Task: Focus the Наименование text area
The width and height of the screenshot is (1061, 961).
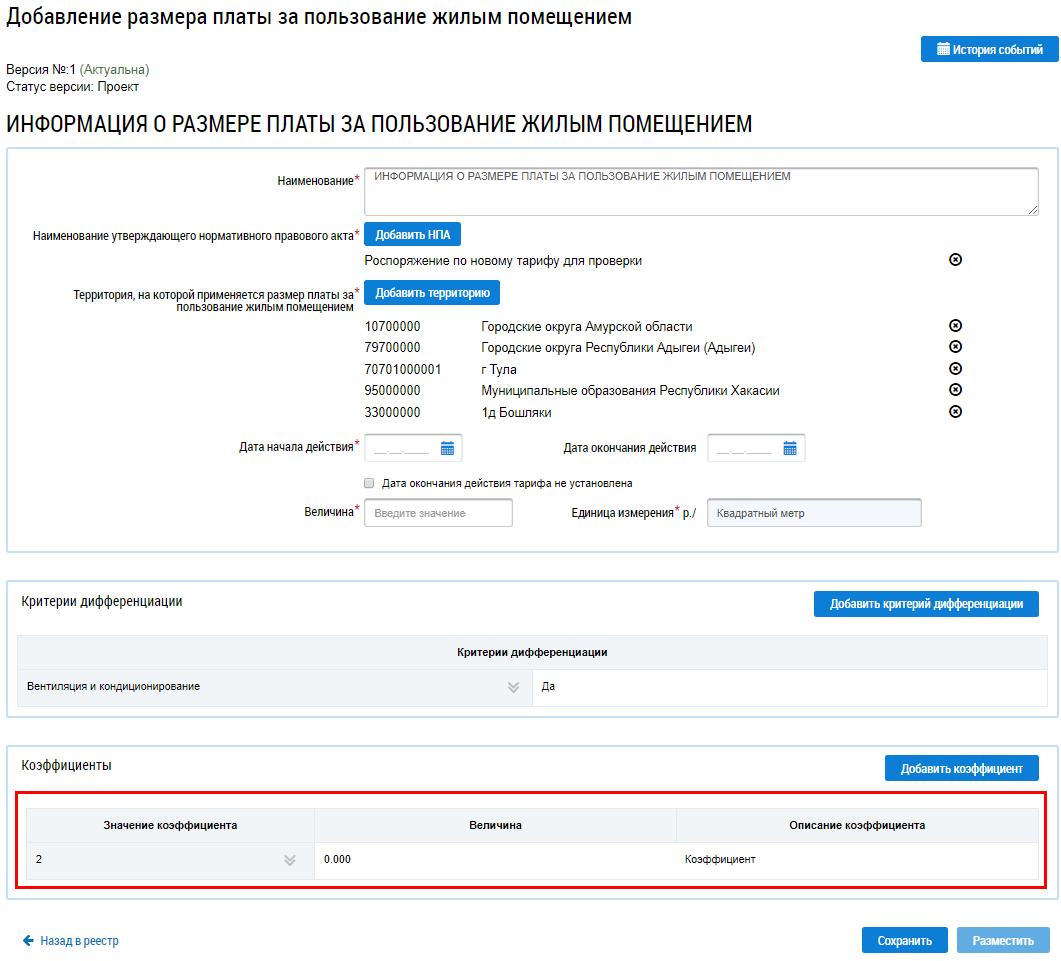Action: (x=701, y=192)
